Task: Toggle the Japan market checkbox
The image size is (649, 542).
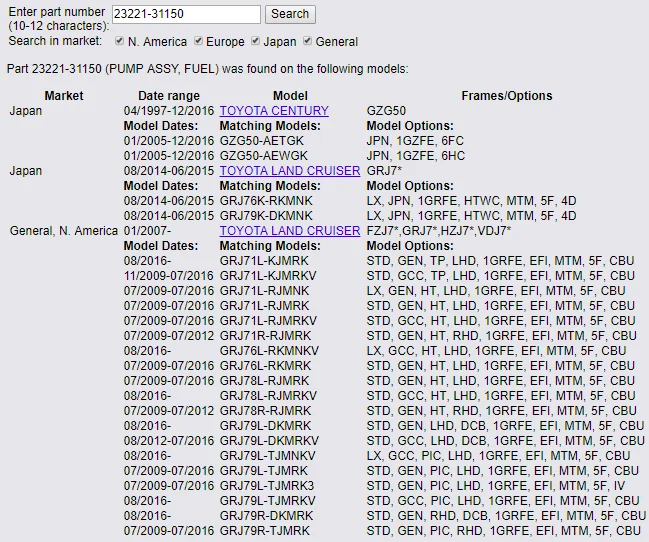Action: 255,41
